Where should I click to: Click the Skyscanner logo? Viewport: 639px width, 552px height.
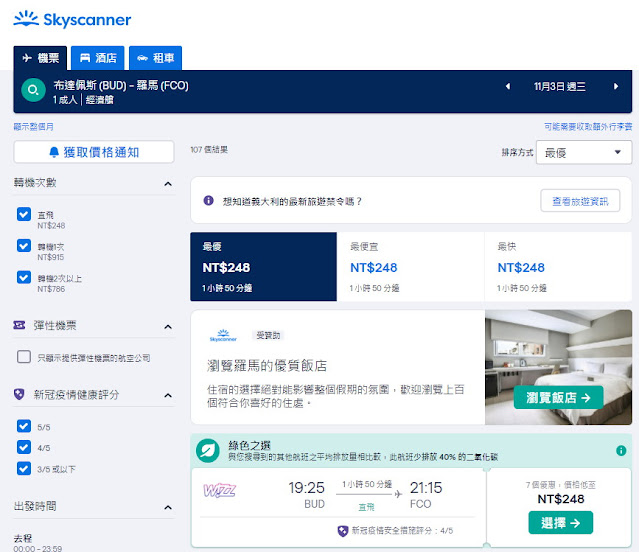pyautogui.click(x=72, y=19)
